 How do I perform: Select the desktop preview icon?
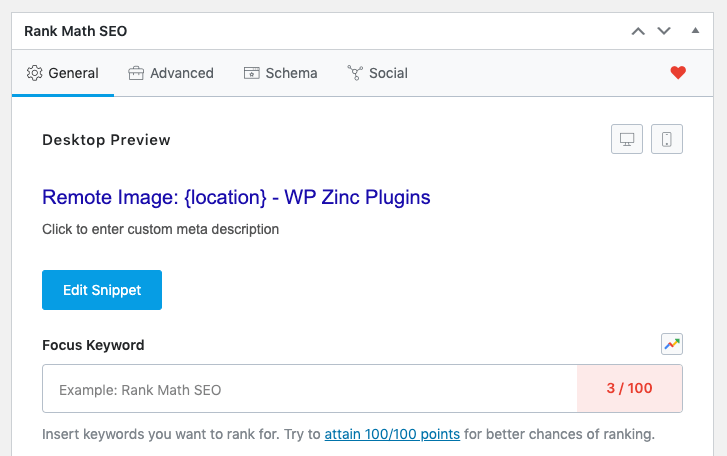(x=627, y=139)
